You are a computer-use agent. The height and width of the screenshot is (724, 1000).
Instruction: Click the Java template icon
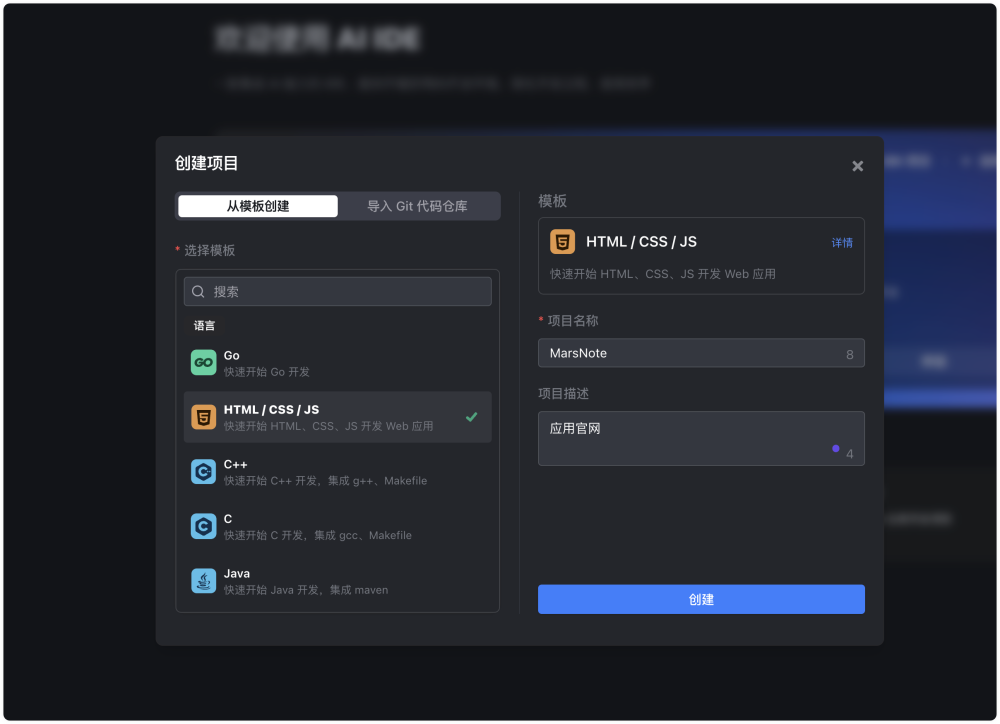tap(203, 580)
